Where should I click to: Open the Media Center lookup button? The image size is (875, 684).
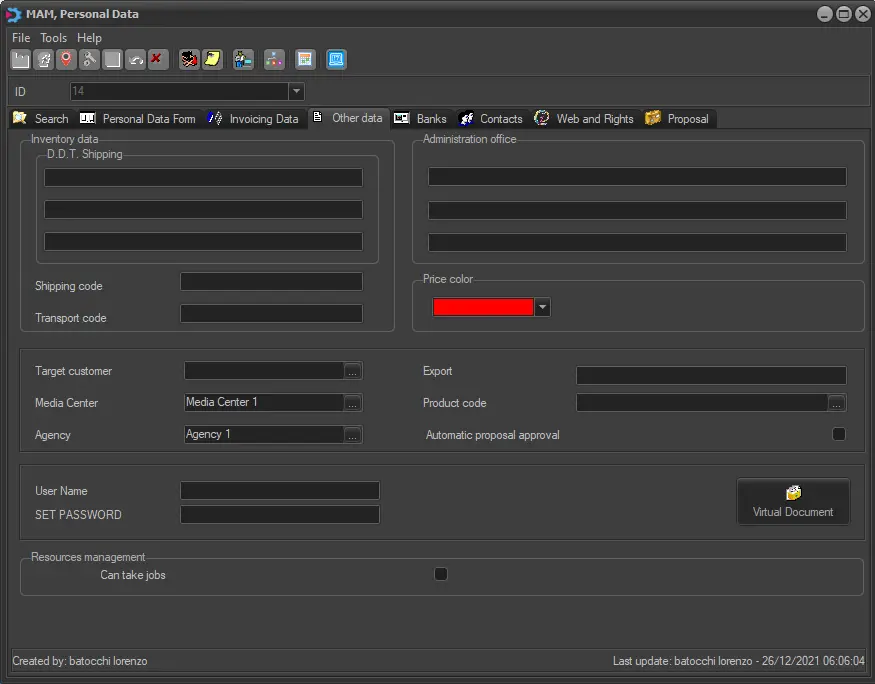click(x=353, y=403)
